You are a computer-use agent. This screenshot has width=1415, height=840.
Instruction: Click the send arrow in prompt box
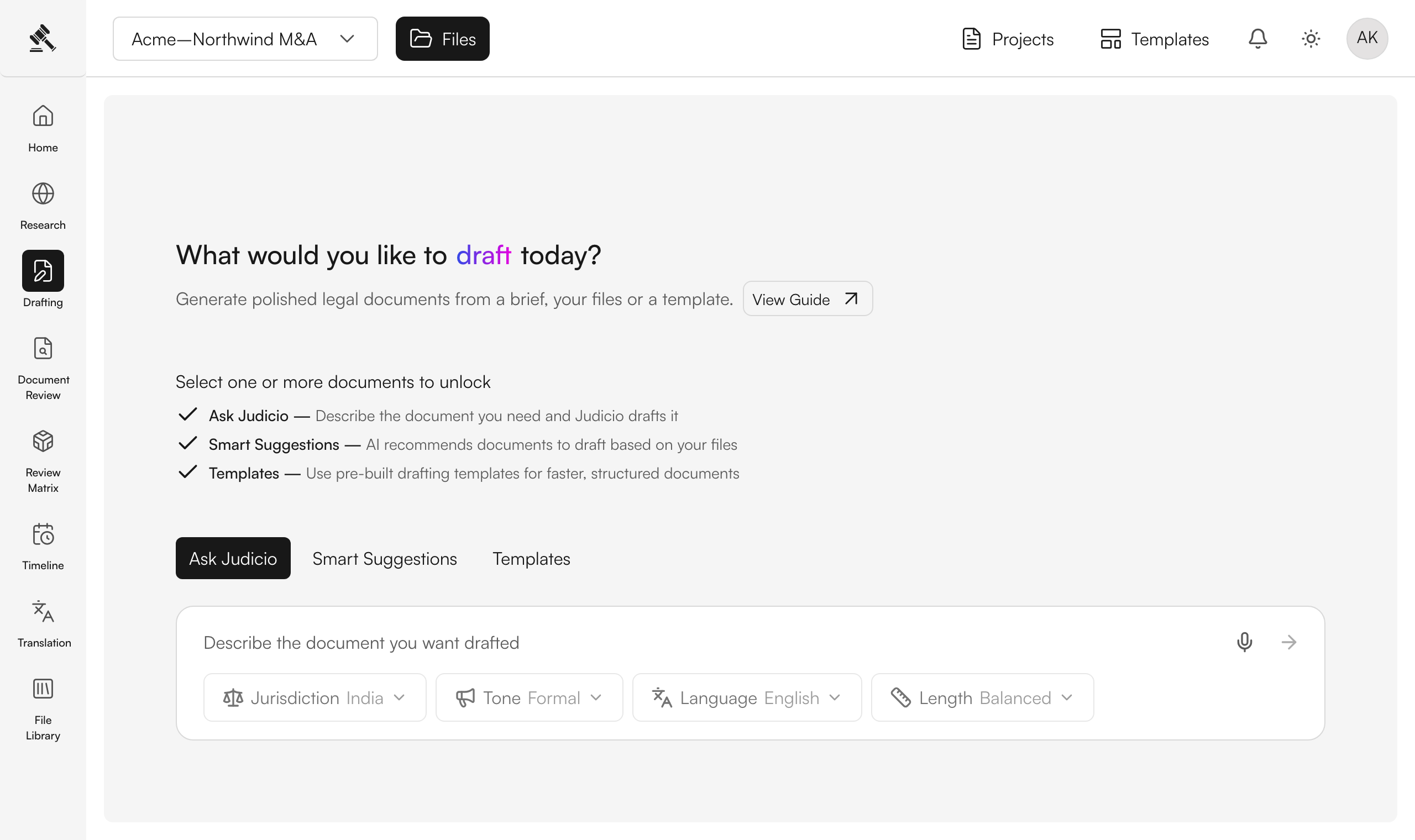point(1289,642)
